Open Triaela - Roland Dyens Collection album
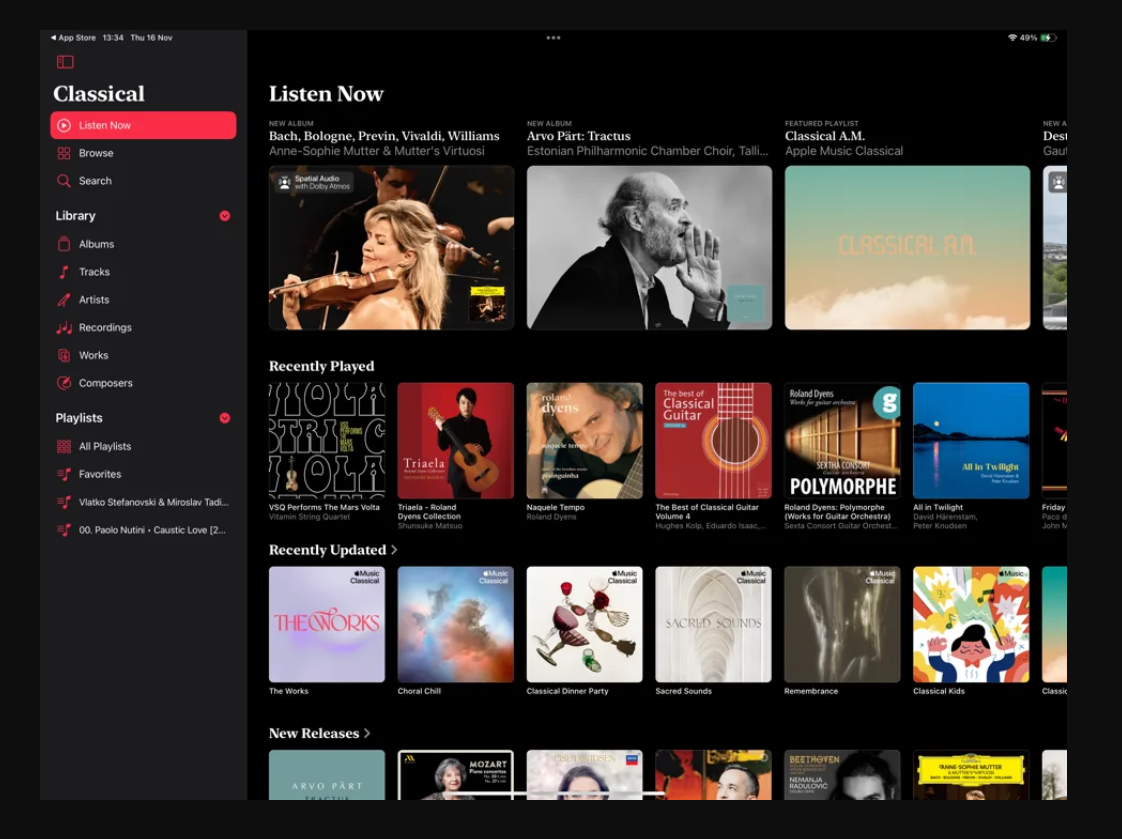This screenshot has height=839, width=1122. click(456, 441)
